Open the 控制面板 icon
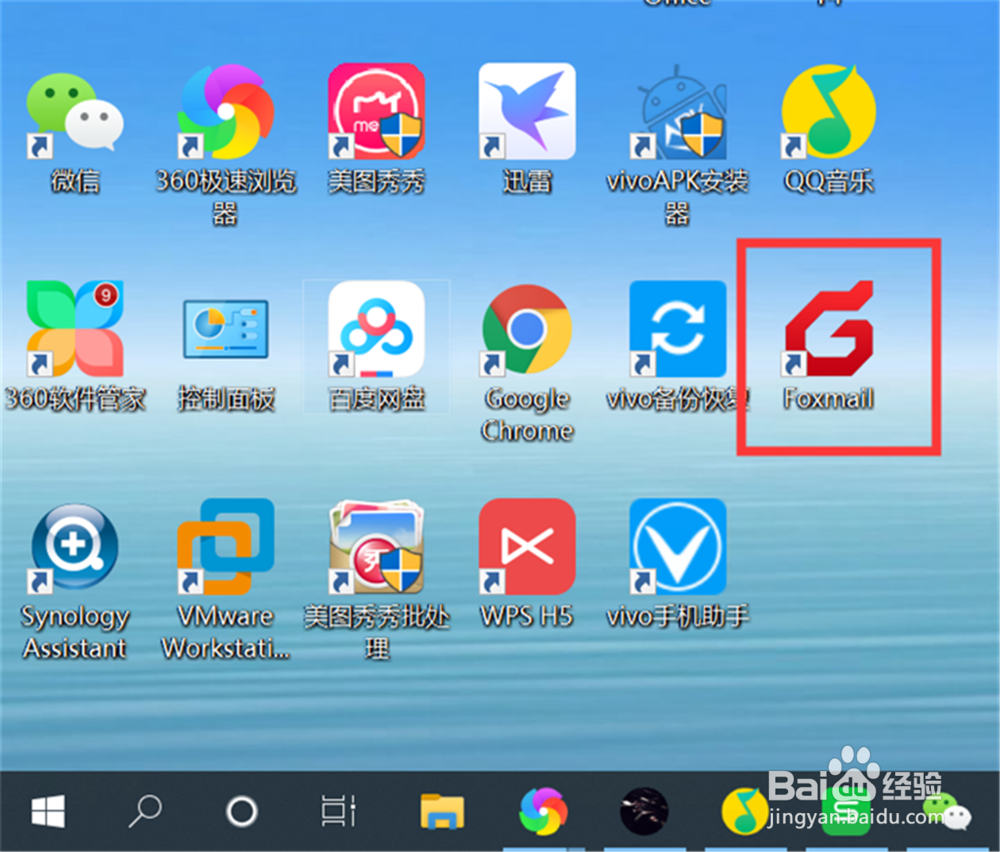Viewport: 1000px width, 852px height. click(226, 329)
